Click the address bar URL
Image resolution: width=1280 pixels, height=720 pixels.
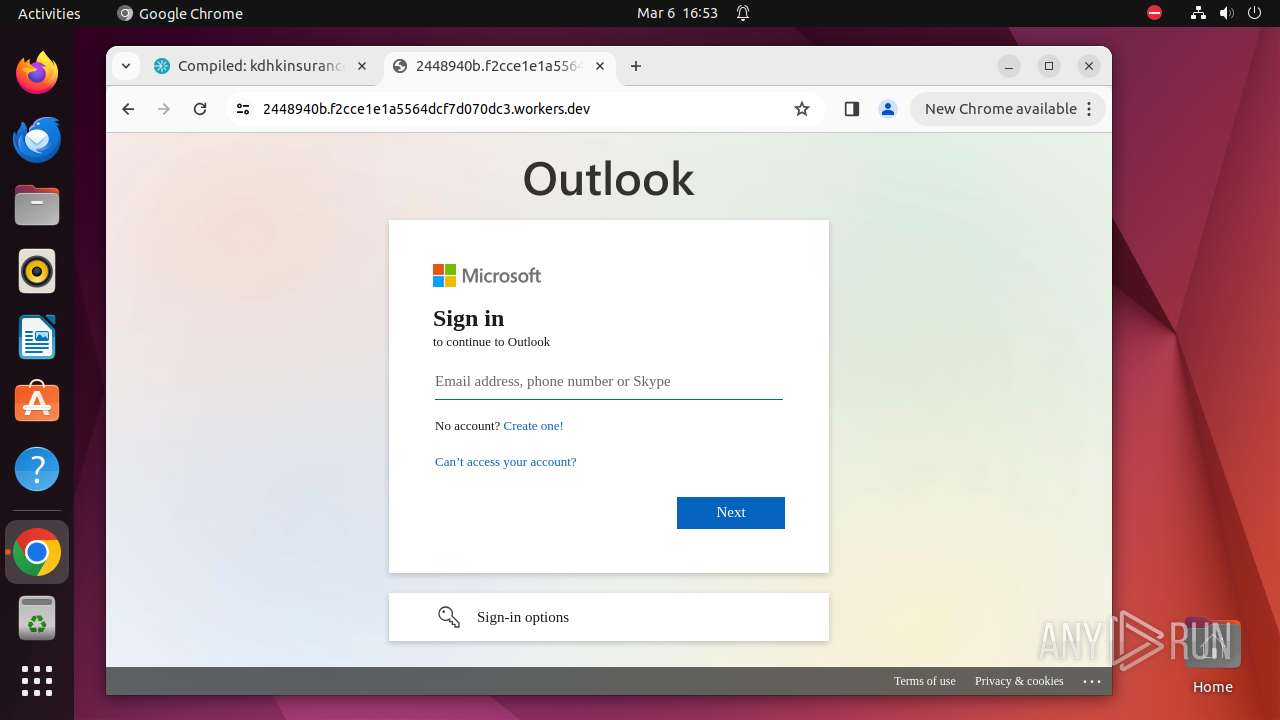[427, 109]
